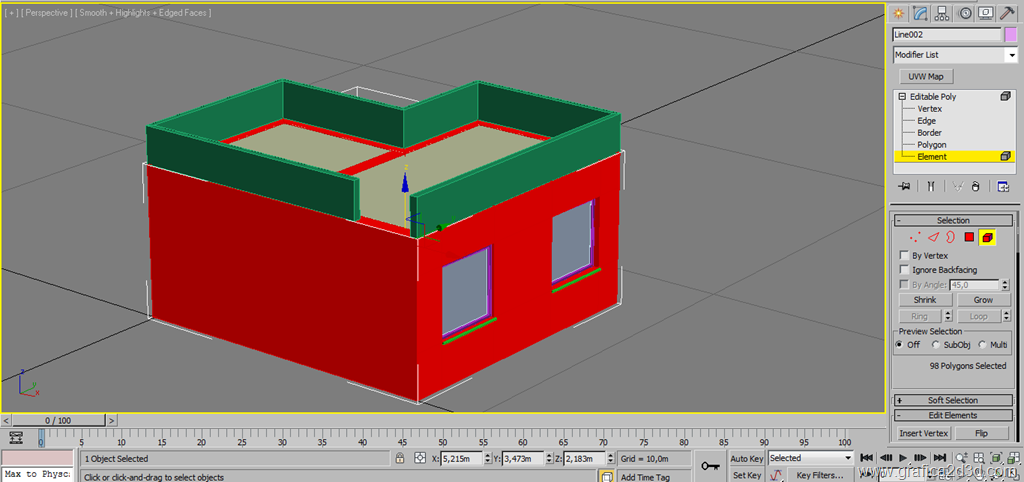Image resolution: width=1024 pixels, height=482 pixels.
Task: Click the Set Keys key icon
Action: point(710,465)
